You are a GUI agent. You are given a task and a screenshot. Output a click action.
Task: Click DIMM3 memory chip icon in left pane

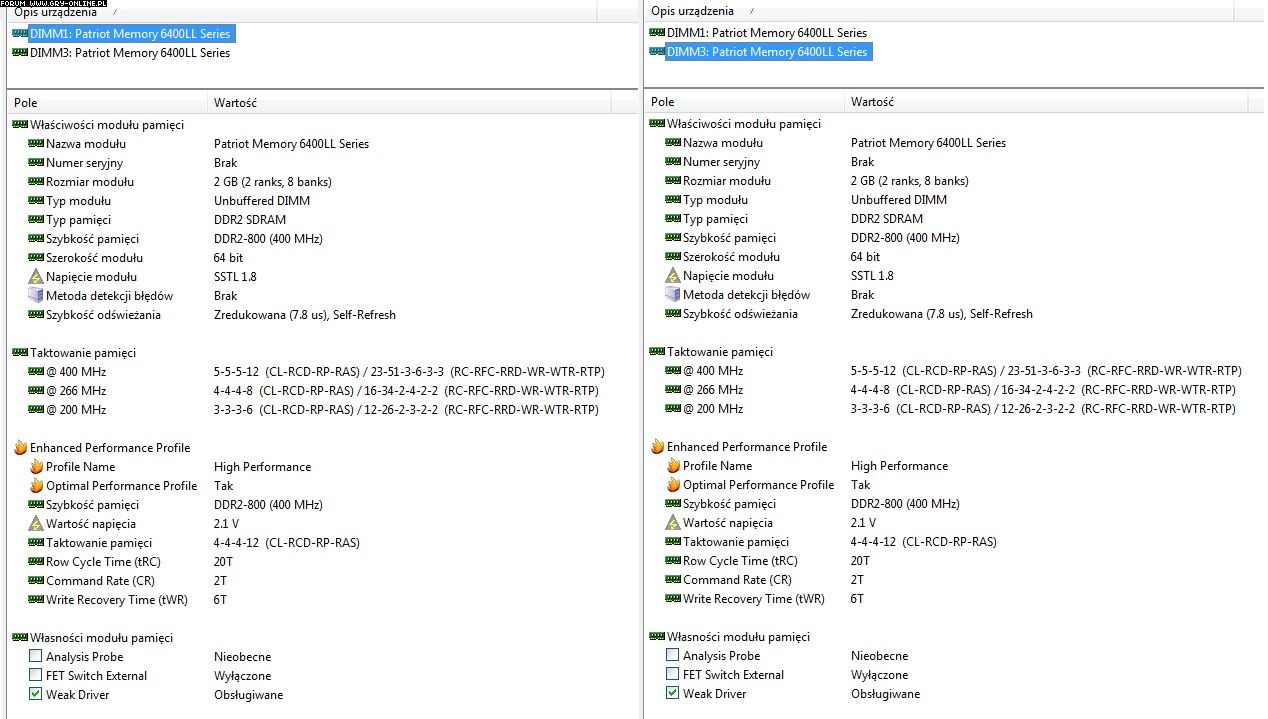point(20,52)
